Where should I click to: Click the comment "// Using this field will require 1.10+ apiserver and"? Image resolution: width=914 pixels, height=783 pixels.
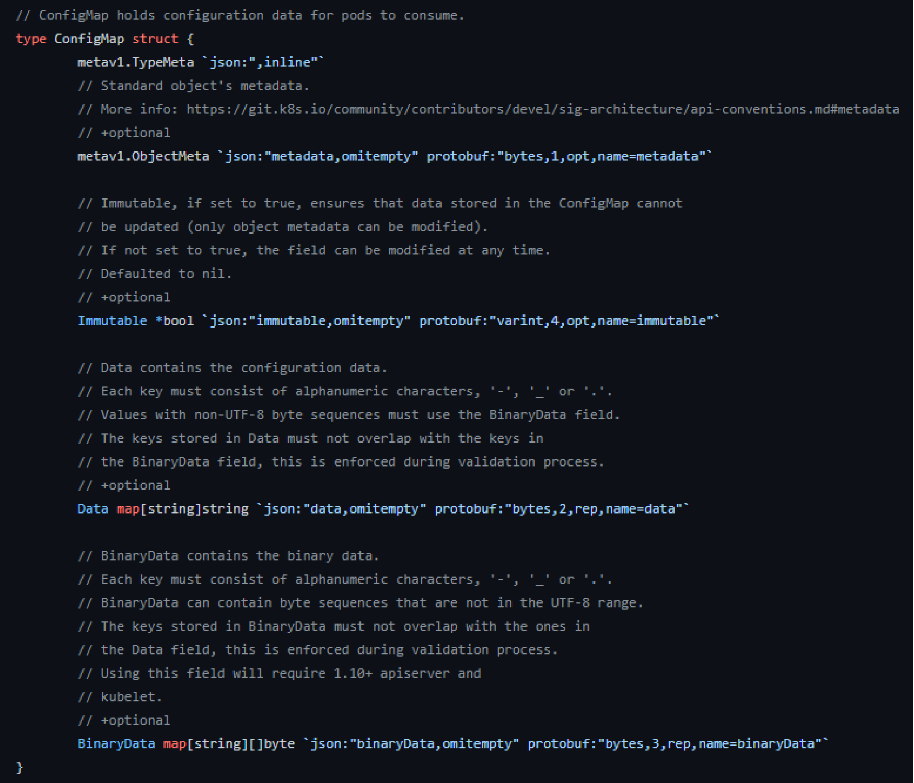coord(279,673)
